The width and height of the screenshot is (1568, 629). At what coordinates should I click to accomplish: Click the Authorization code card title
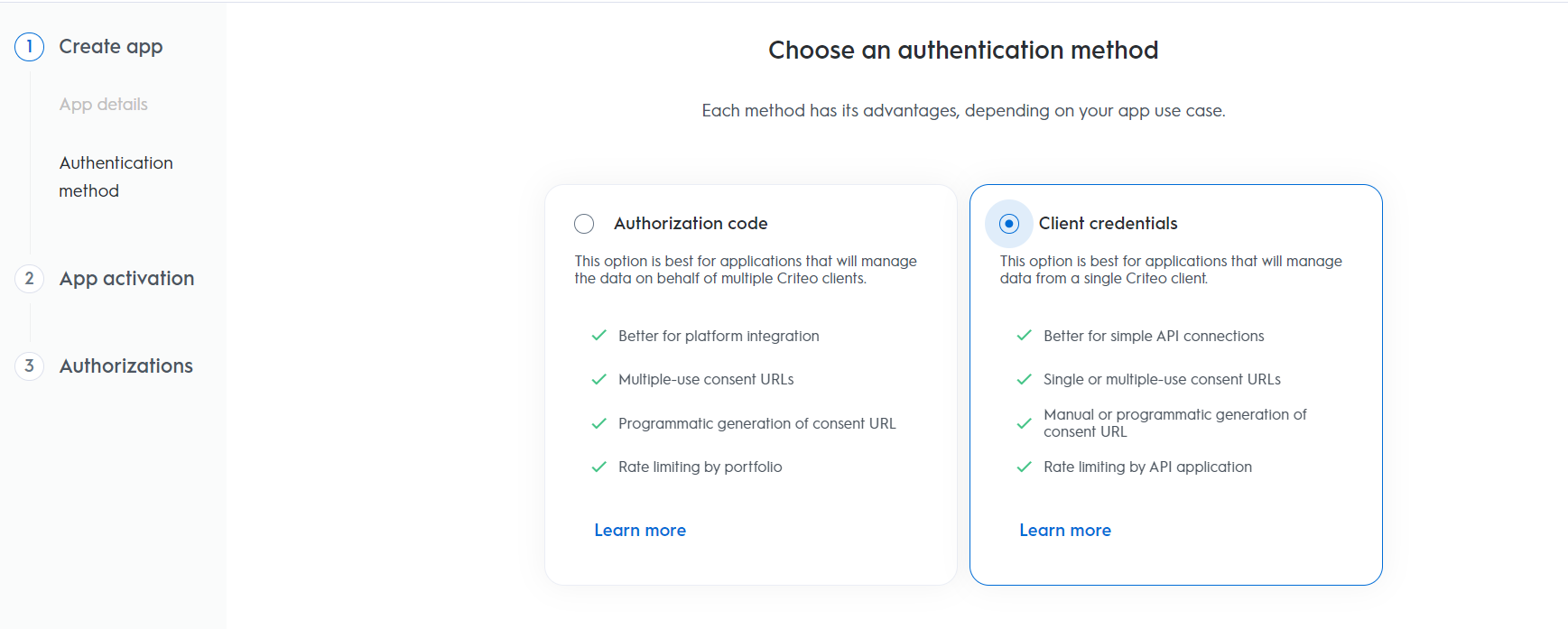click(x=691, y=224)
